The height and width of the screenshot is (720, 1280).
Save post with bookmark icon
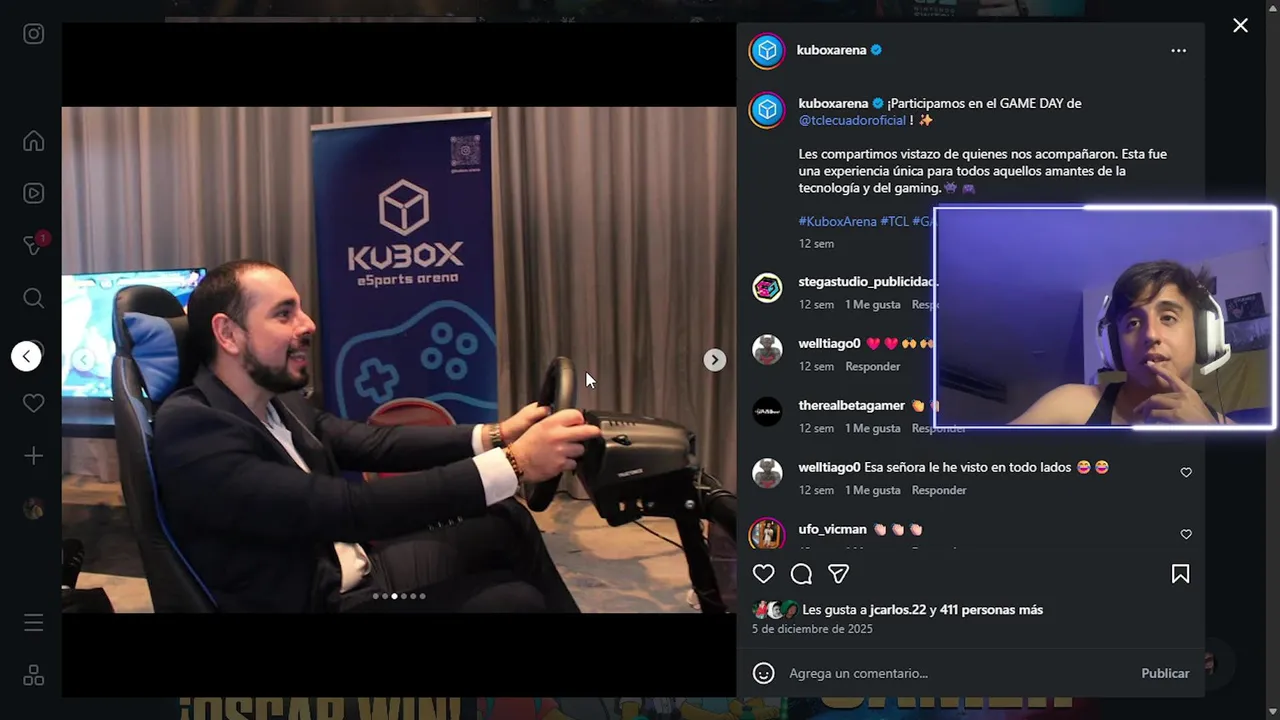coord(1181,574)
